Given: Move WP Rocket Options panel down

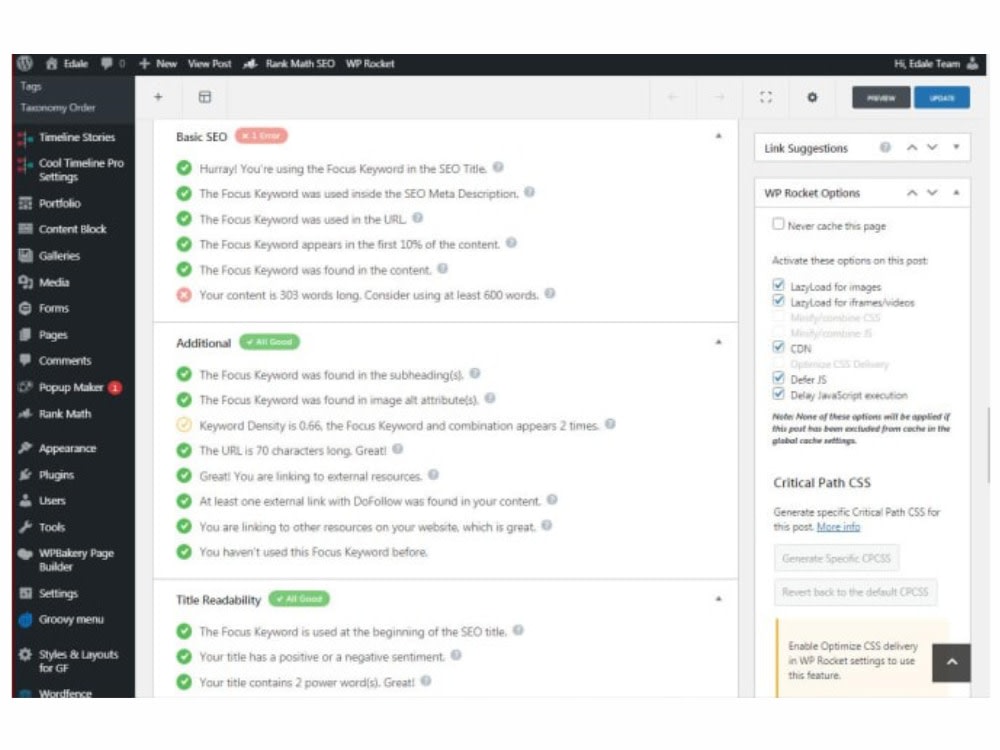Looking at the screenshot, I should (x=932, y=193).
